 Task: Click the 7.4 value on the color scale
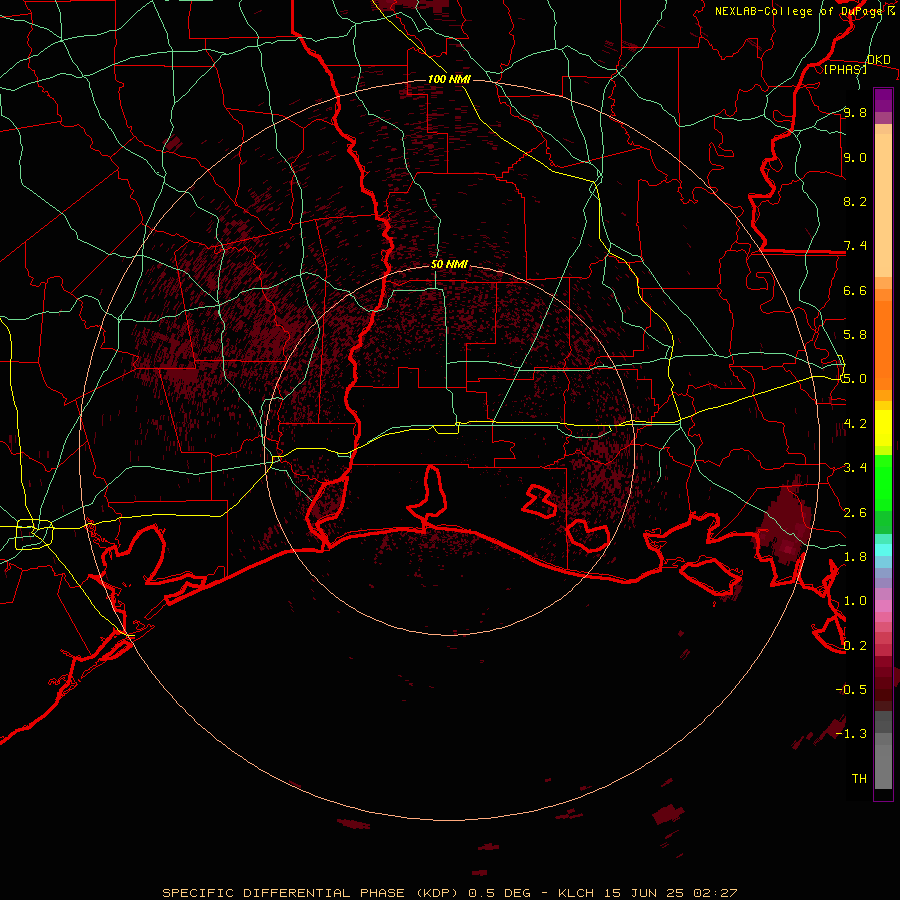(855, 246)
